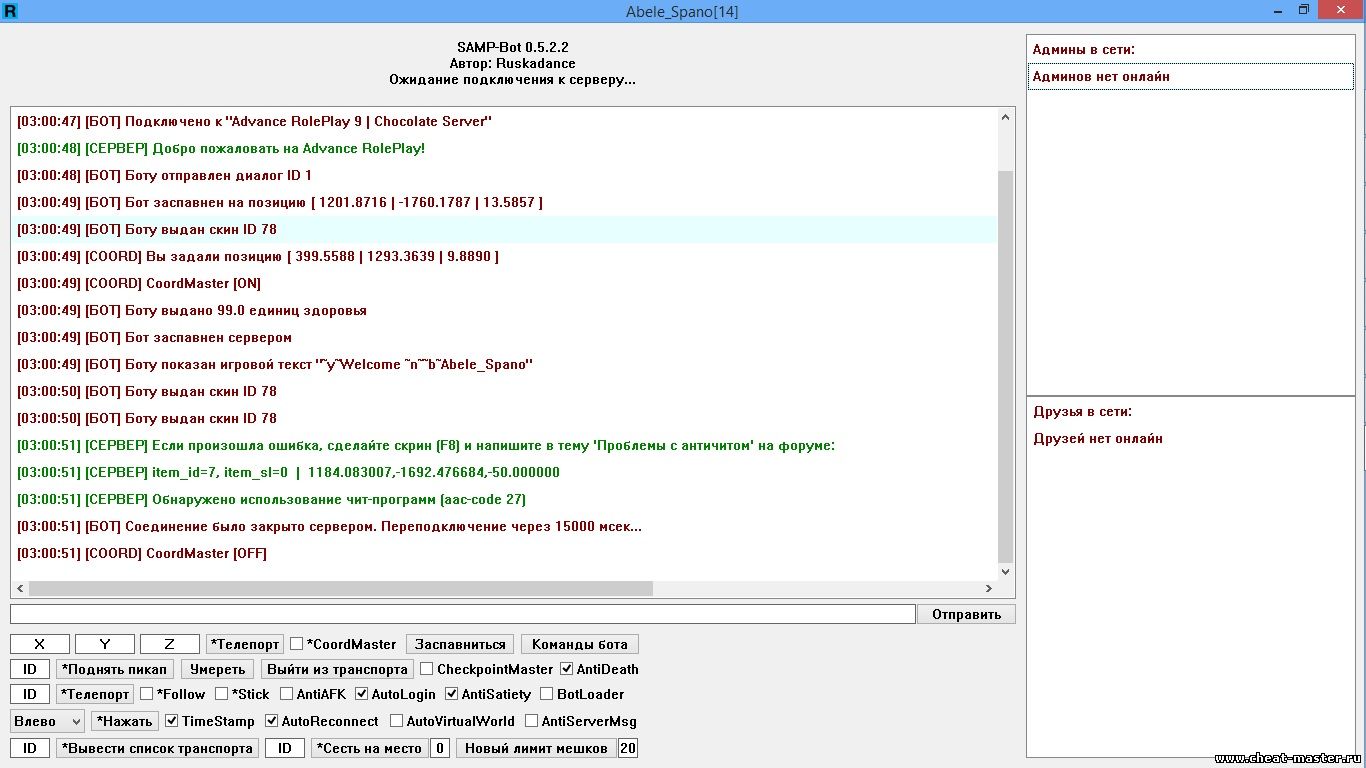Select log line Боту выдано 99.0 единиц здоровья
The width and height of the screenshot is (1366, 768).
click(504, 310)
